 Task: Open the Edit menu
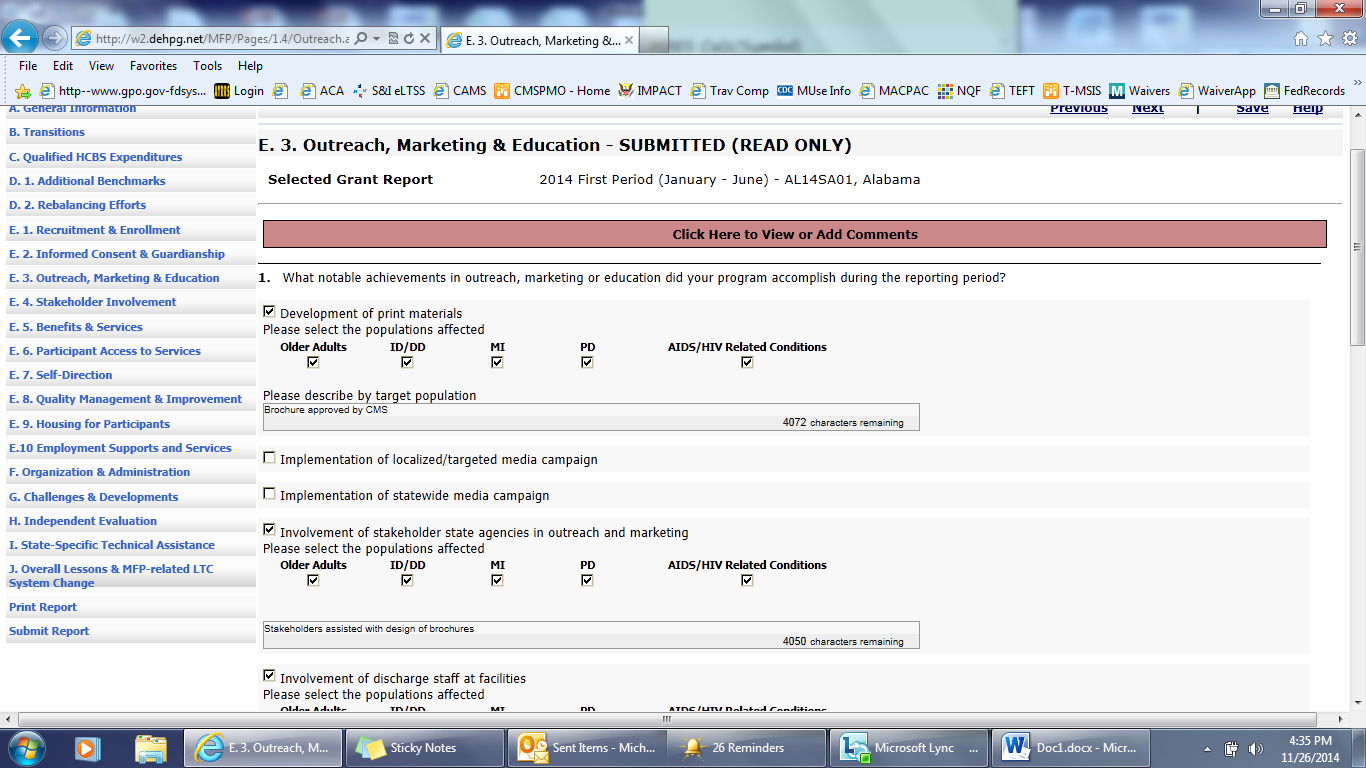click(63, 66)
